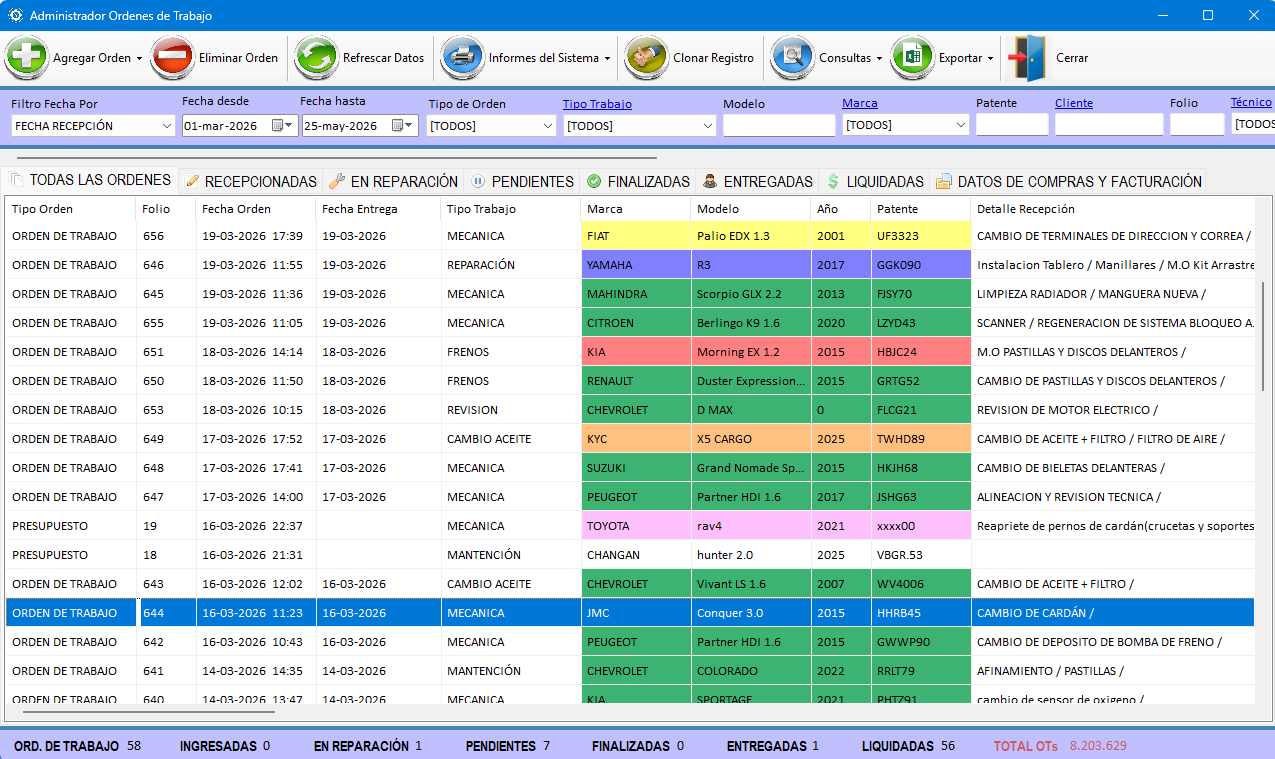Click the LIQUIDADAS 56 status bar entry
The image size is (1275, 759).
pyautogui.click(x=908, y=746)
